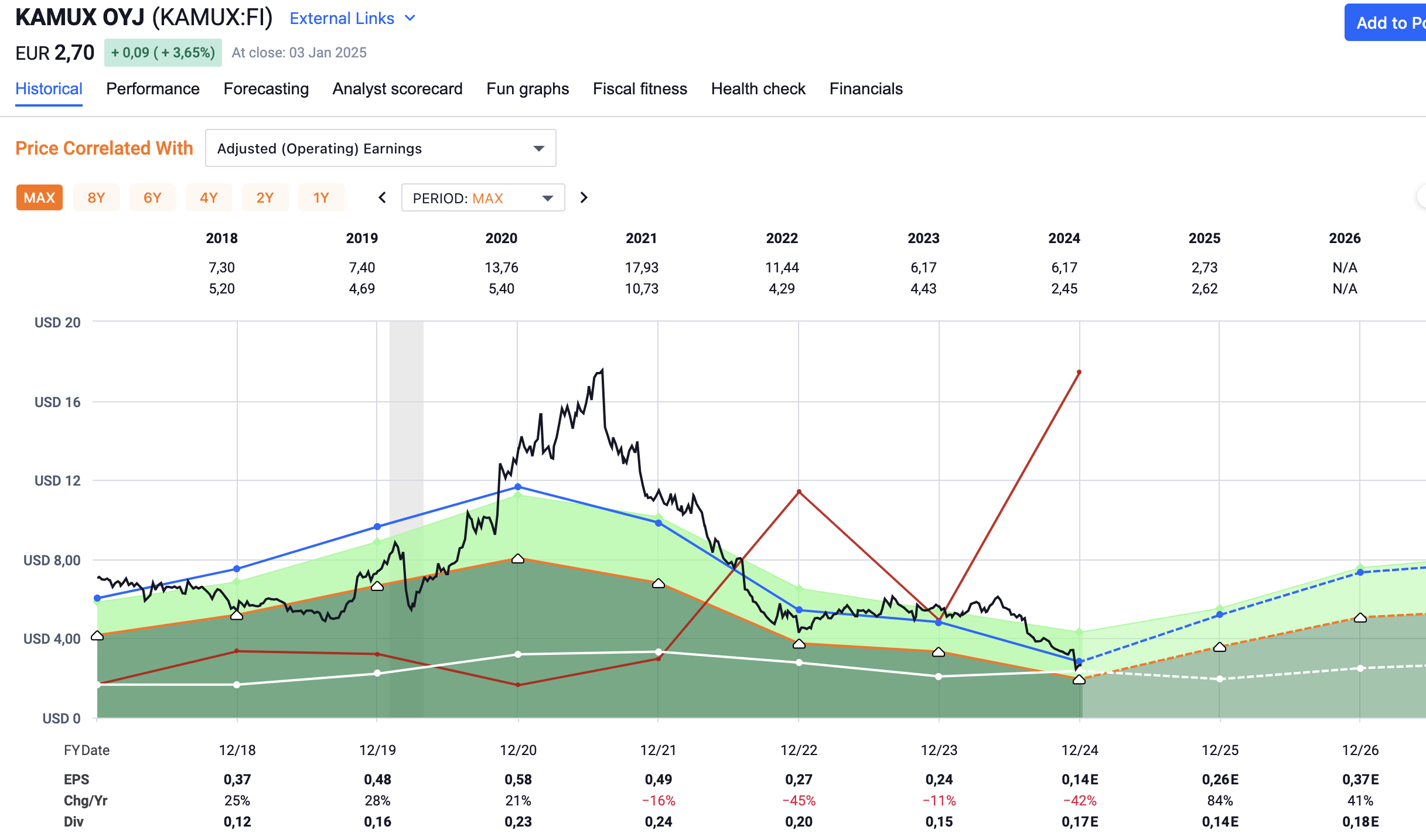Open the Fun graphs tab

point(527,88)
